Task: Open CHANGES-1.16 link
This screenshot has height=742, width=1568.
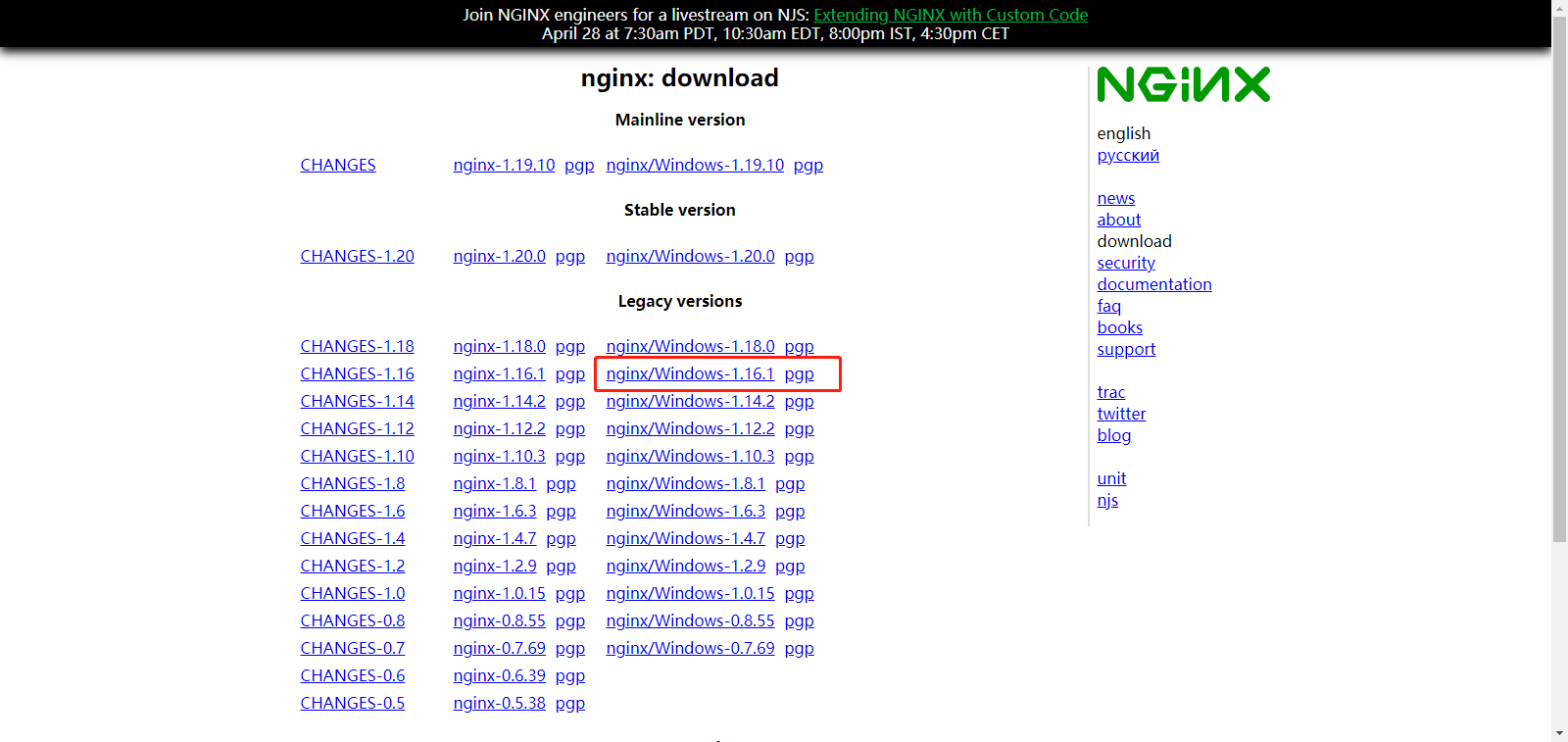Action: 357,373
